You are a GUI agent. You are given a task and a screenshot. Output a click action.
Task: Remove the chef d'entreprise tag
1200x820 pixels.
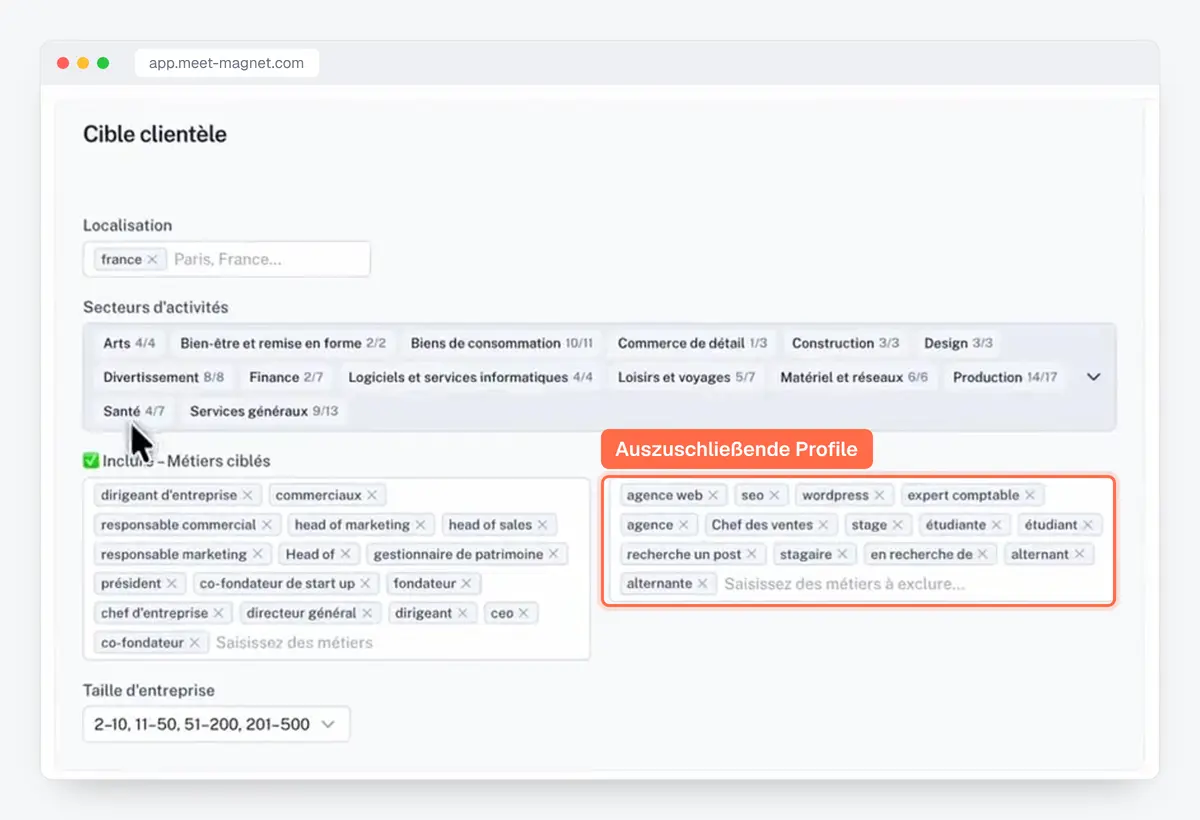218,613
